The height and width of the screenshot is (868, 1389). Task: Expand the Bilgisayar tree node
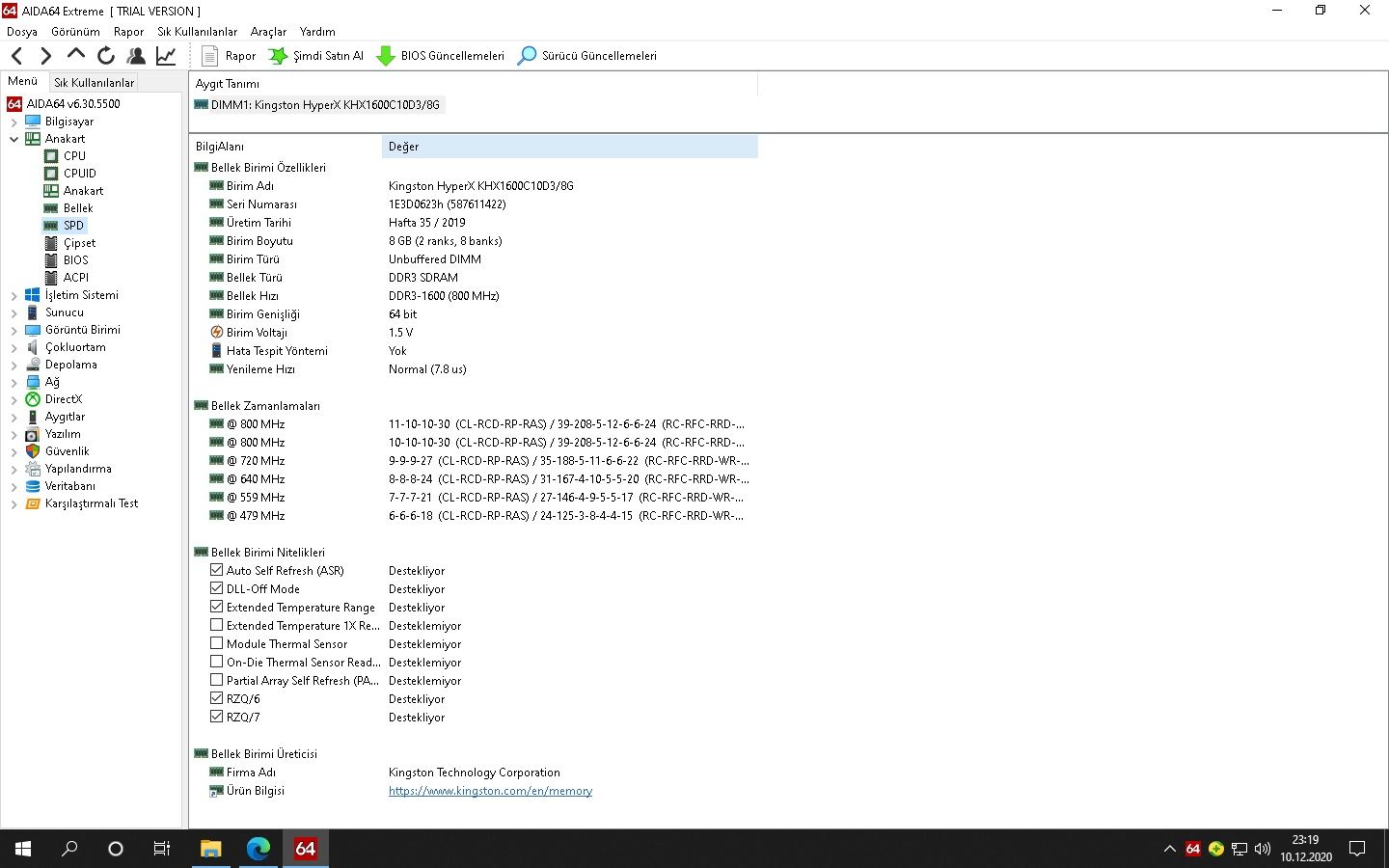[14, 122]
